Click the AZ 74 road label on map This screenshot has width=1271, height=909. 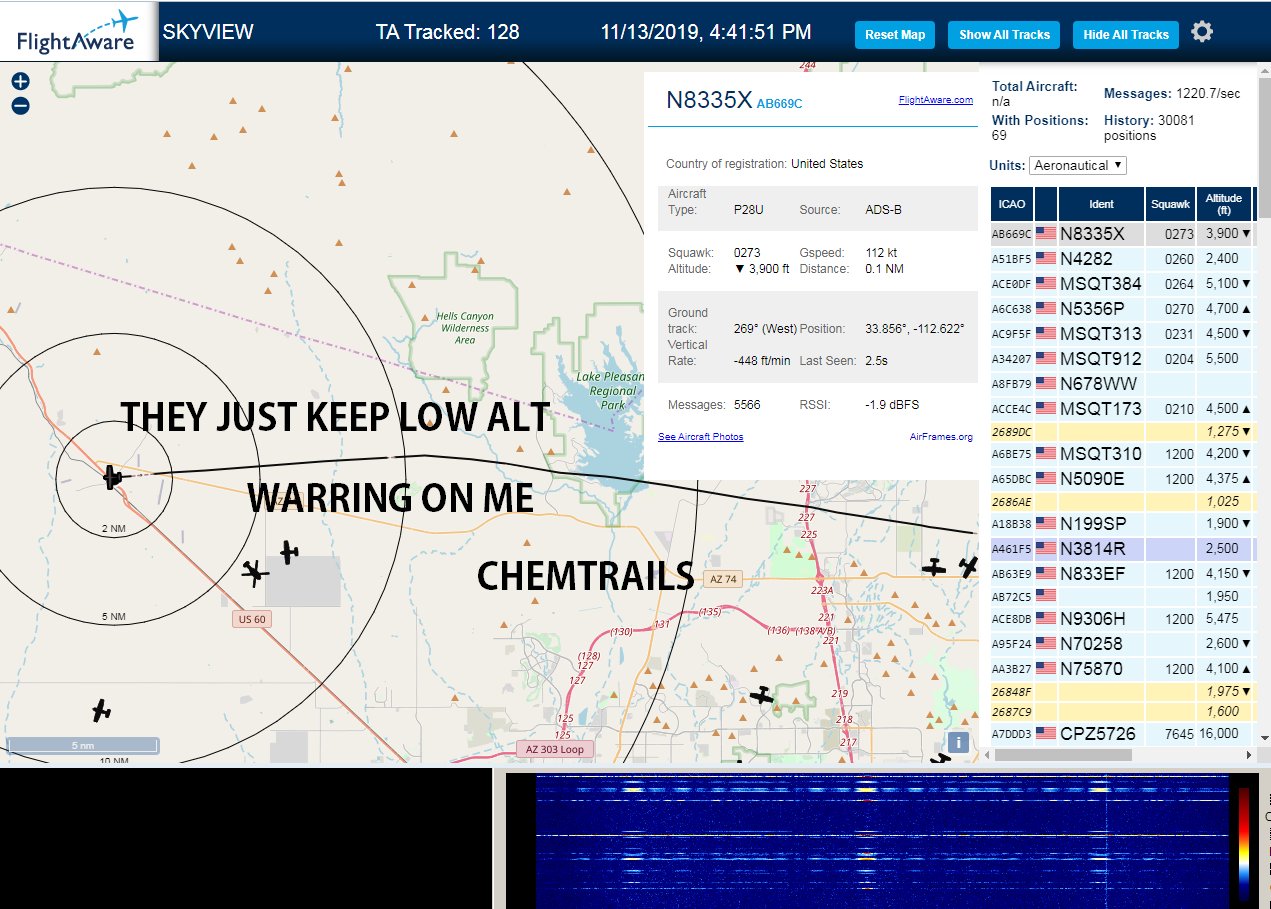723,579
